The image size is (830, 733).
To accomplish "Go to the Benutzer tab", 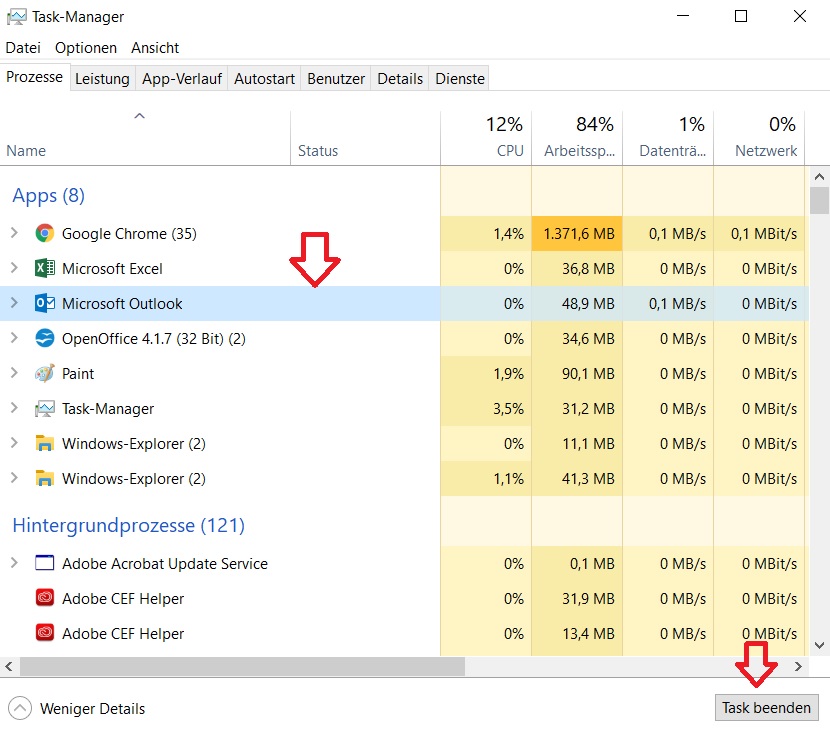I will 336,78.
